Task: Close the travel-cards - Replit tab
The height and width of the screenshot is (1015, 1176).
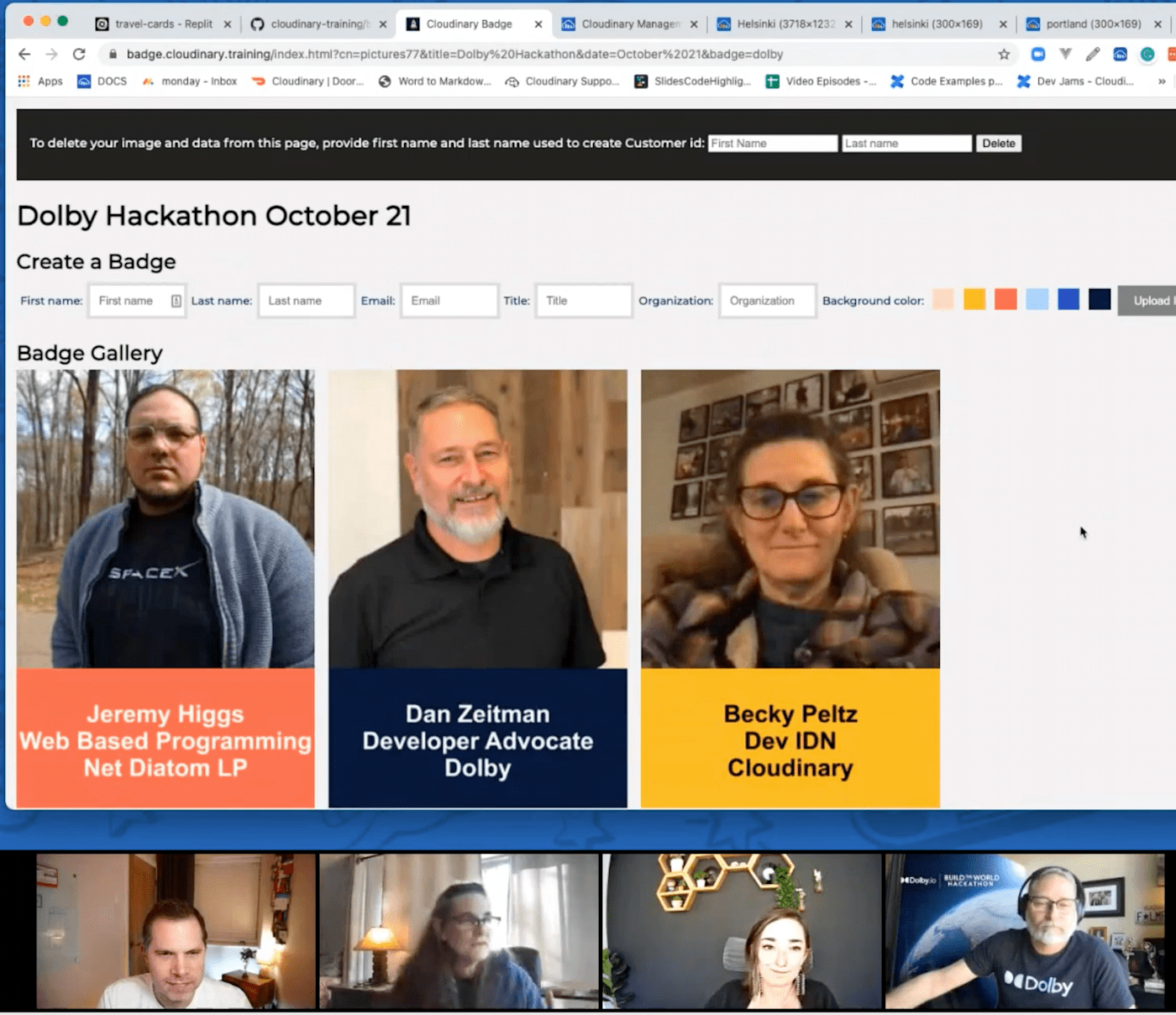Action: click(x=228, y=24)
